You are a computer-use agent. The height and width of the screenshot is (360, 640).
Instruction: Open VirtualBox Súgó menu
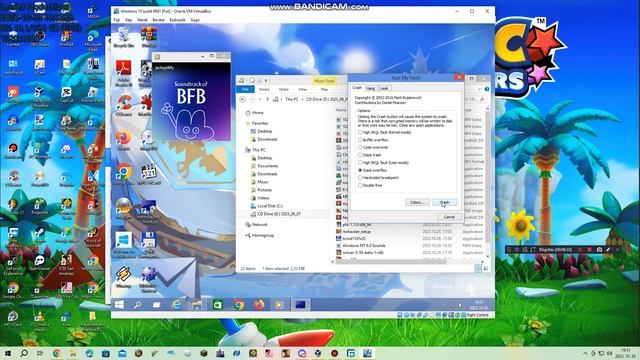coord(195,20)
